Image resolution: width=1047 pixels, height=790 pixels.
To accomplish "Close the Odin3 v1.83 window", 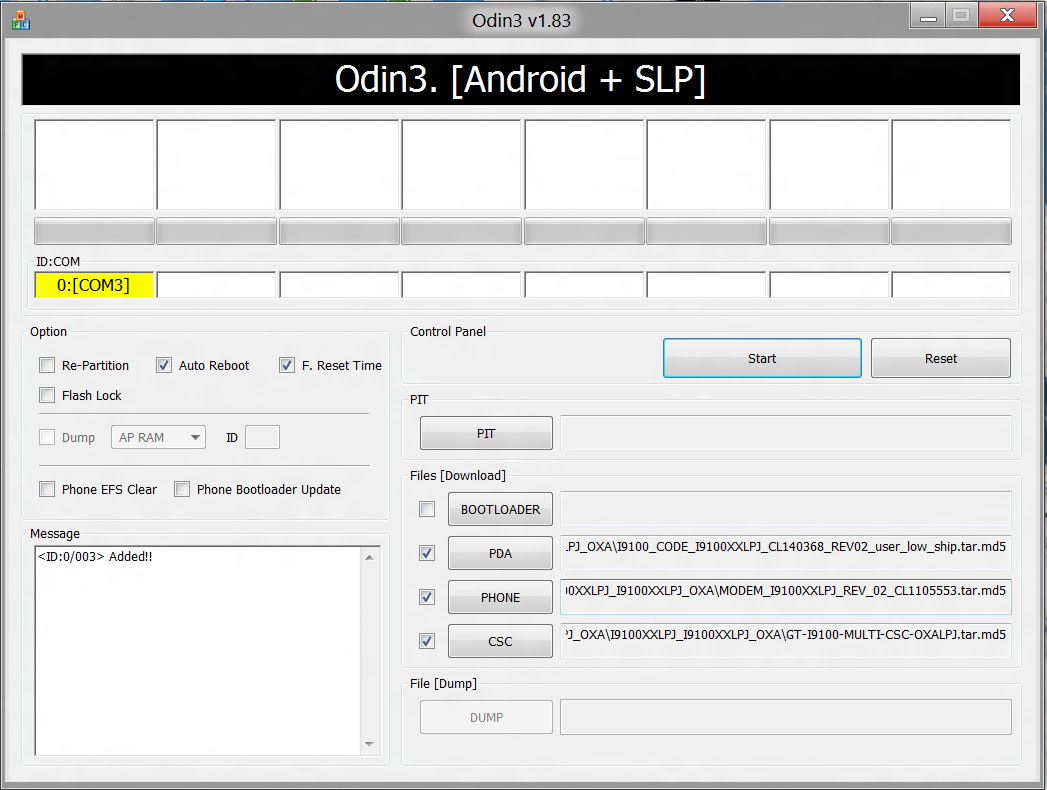I will coord(1008,15).
